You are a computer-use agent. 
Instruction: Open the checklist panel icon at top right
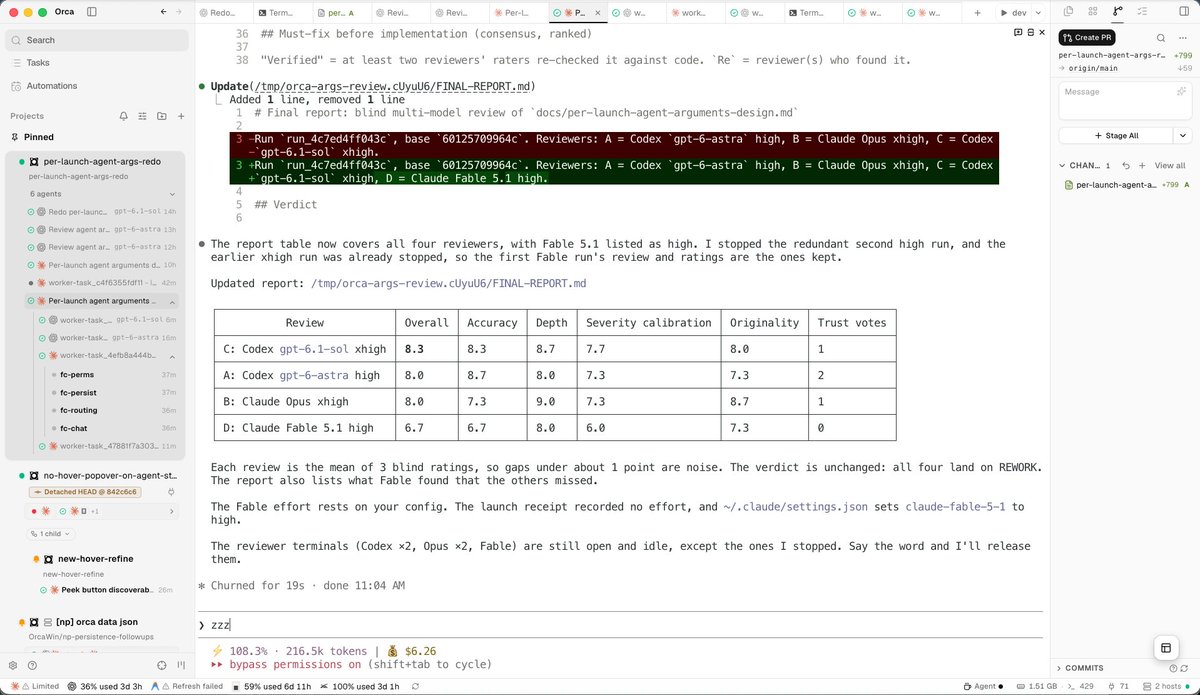(x=1141, y=11)
